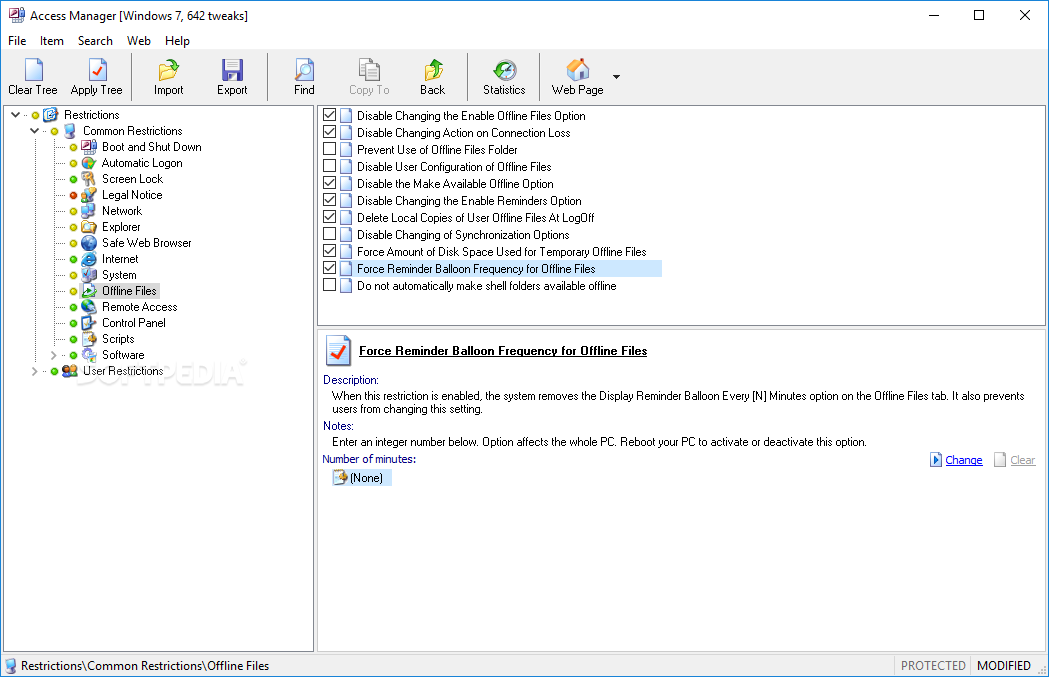The height and width of the screenshot is (677, 1049).
Task: Select the Control Panel tree icon
Action: coord(89,323)
